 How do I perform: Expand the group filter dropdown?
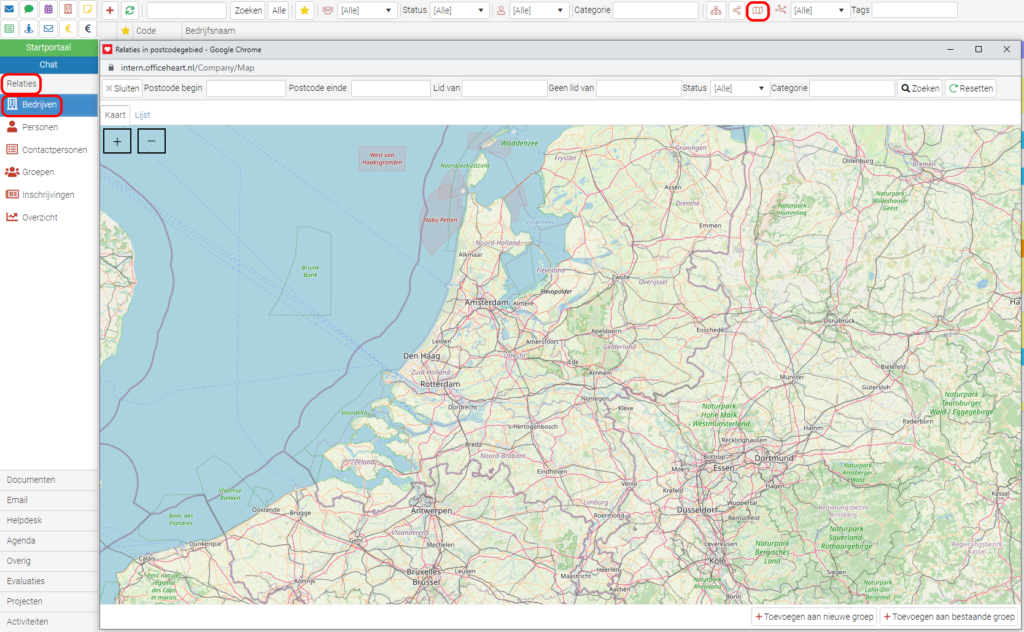tap(366, 10)
